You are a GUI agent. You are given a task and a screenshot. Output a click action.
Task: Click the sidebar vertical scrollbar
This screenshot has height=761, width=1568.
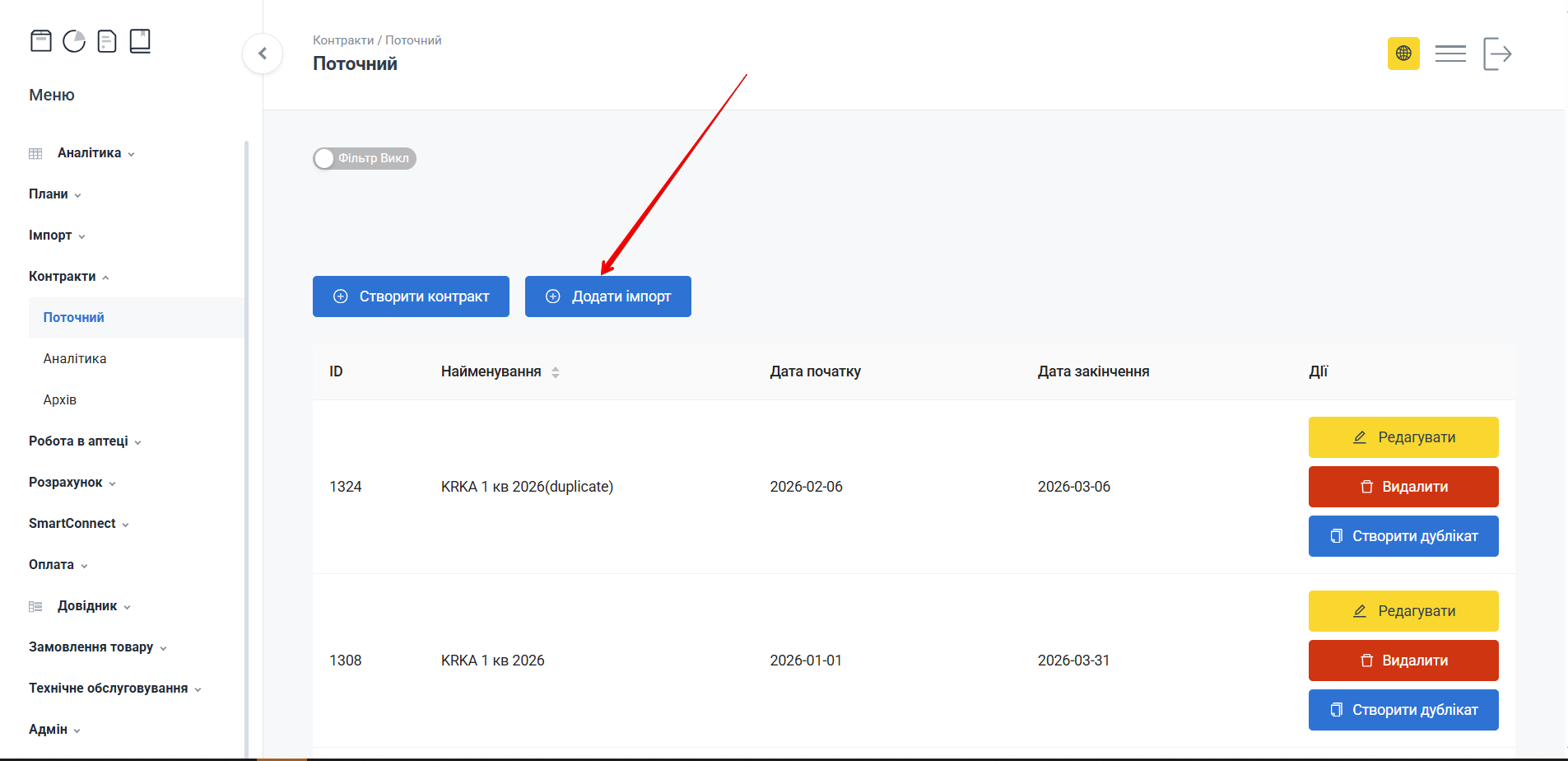pos(246,445)
